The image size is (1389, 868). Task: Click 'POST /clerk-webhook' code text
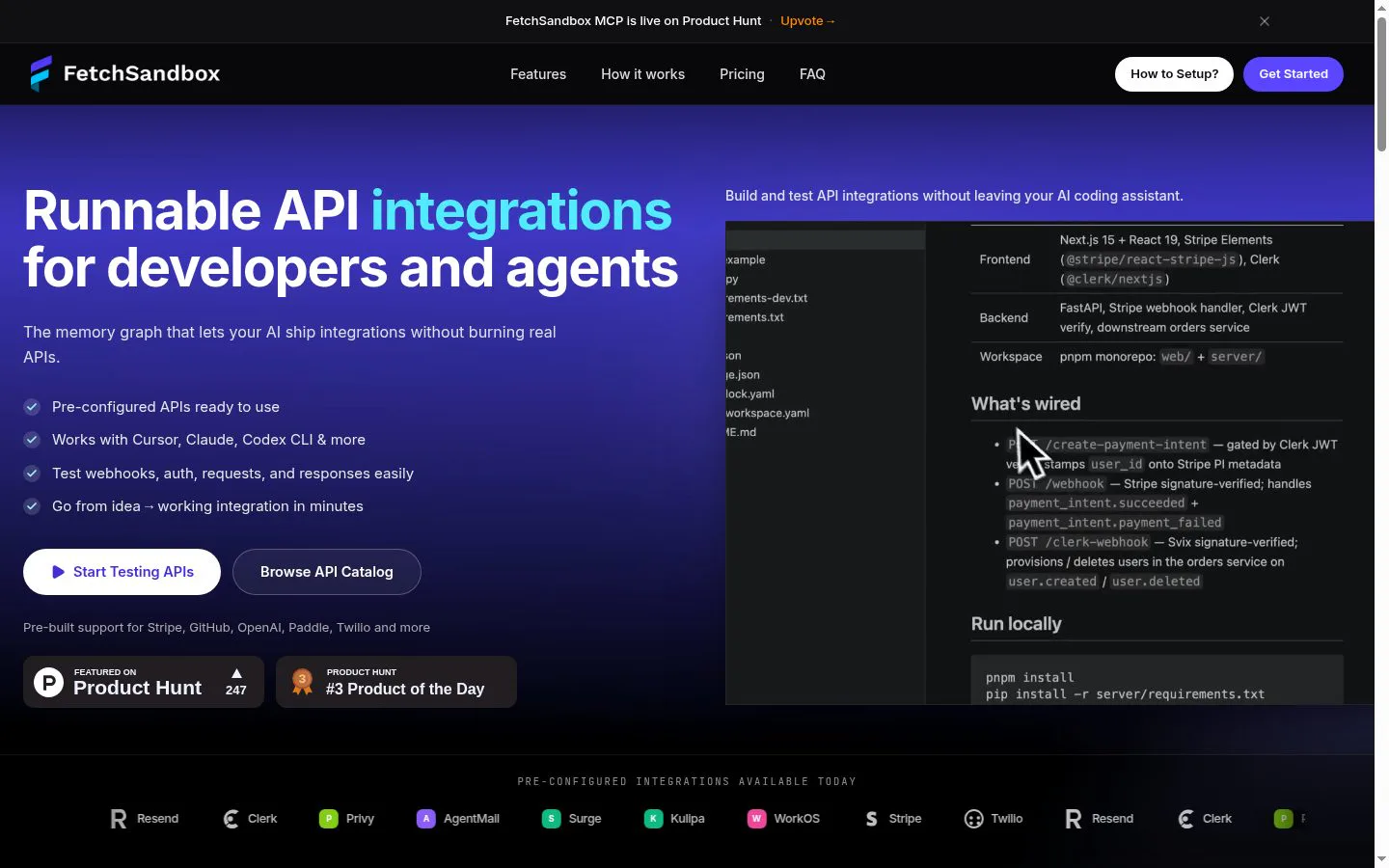click(1078, 542)
